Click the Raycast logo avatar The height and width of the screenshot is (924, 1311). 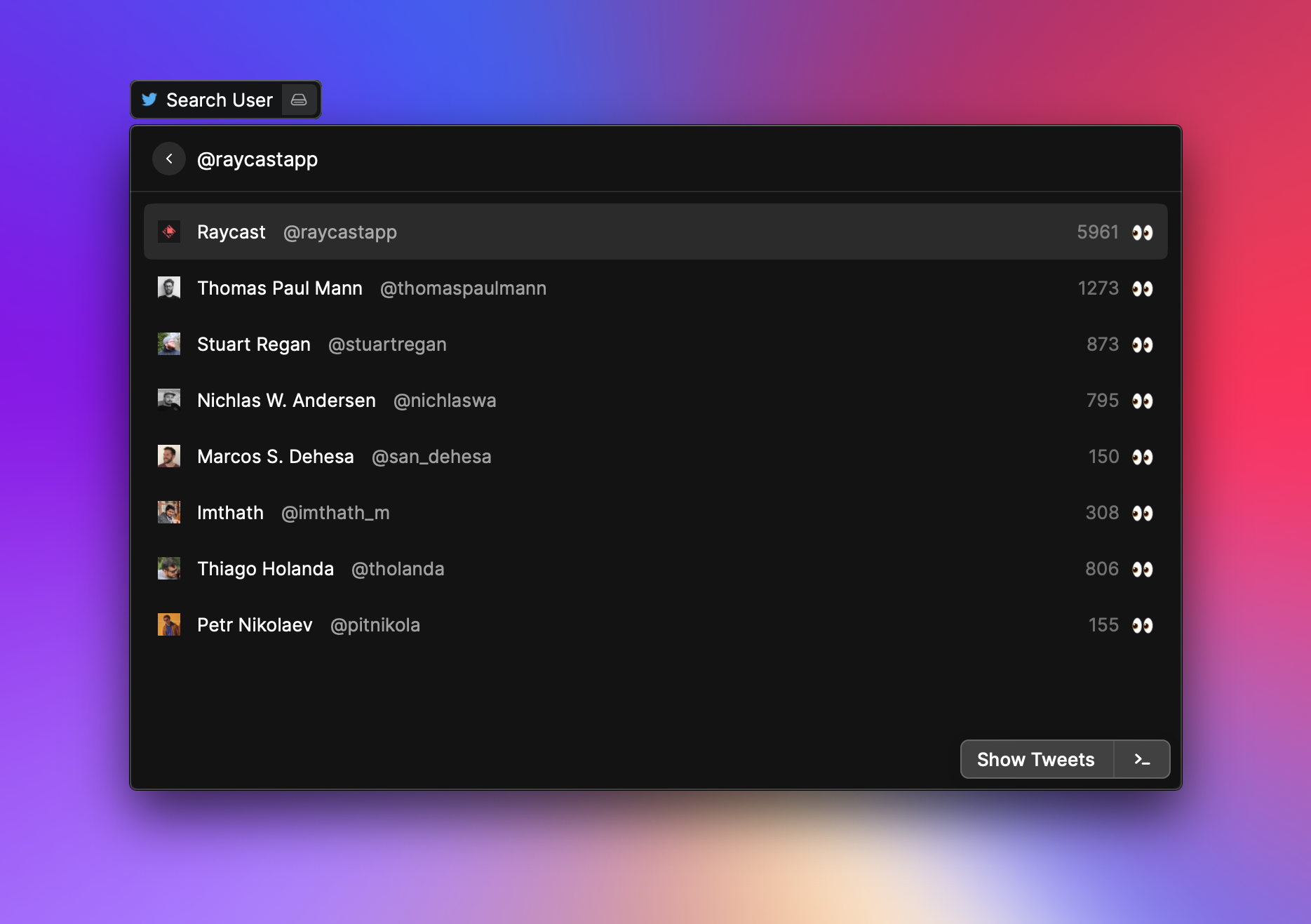[169, 232]
